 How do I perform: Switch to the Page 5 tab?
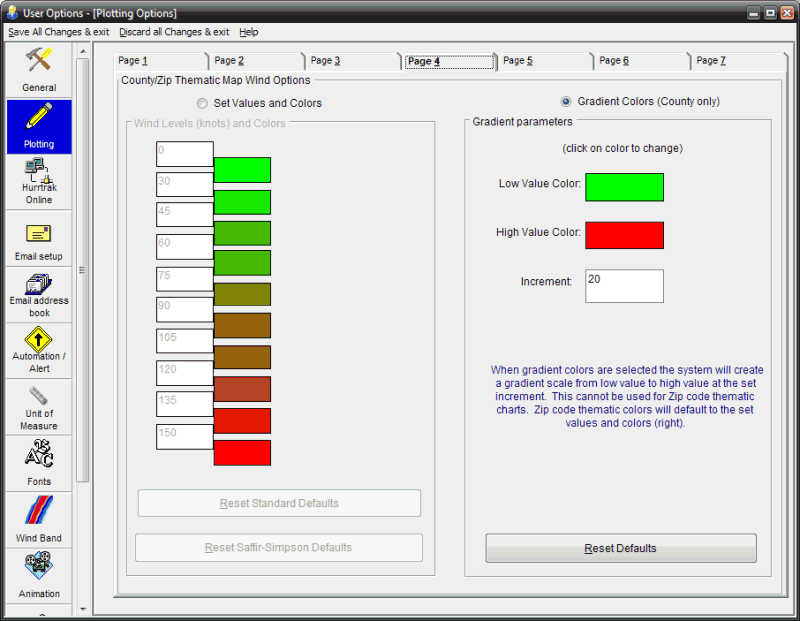[517, 61]
